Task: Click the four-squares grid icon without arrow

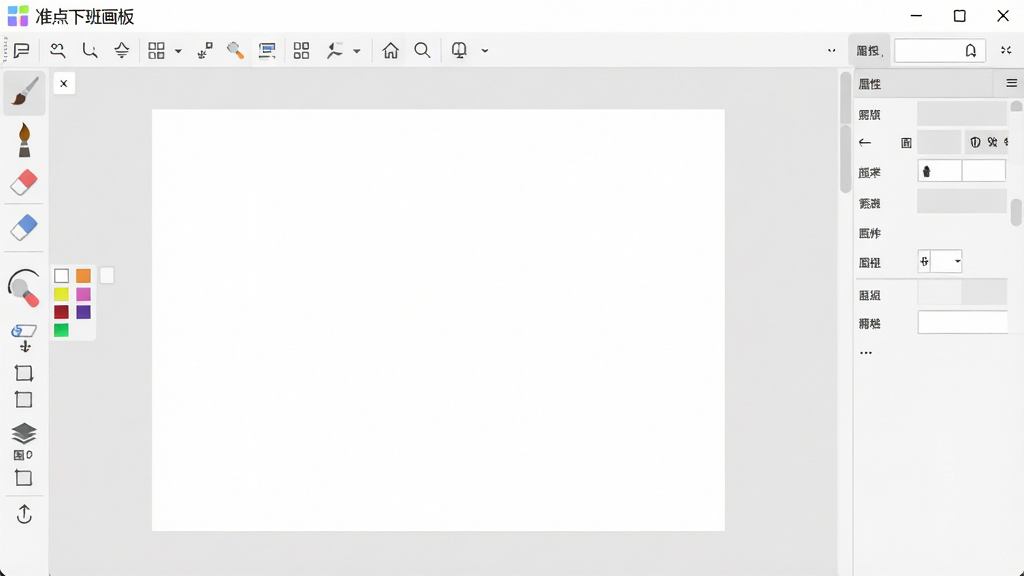Action: coord(301,50)
